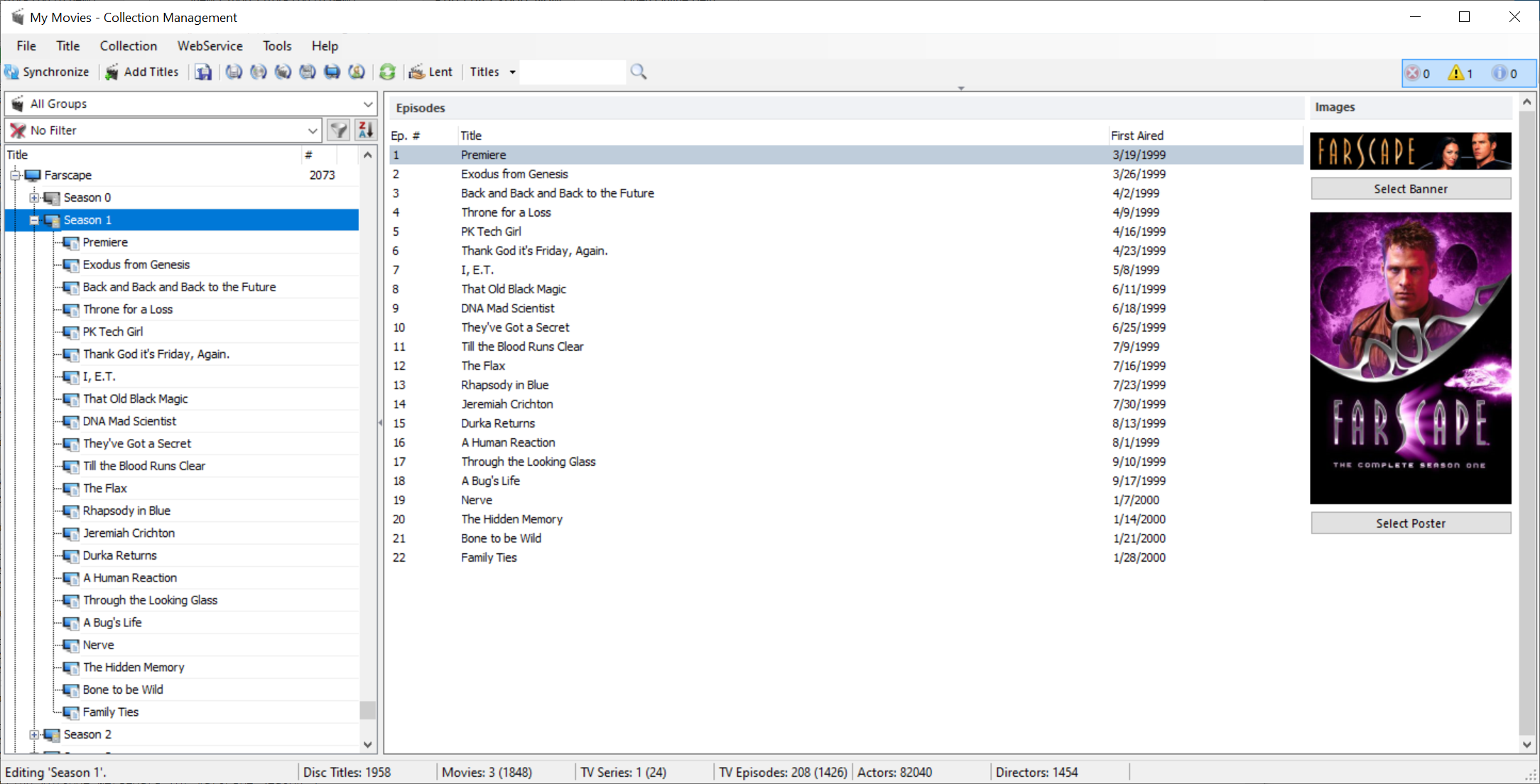Click icon beside Exodus from Genesis in tree
1540x784 pixels.
(x=71, y=265)
